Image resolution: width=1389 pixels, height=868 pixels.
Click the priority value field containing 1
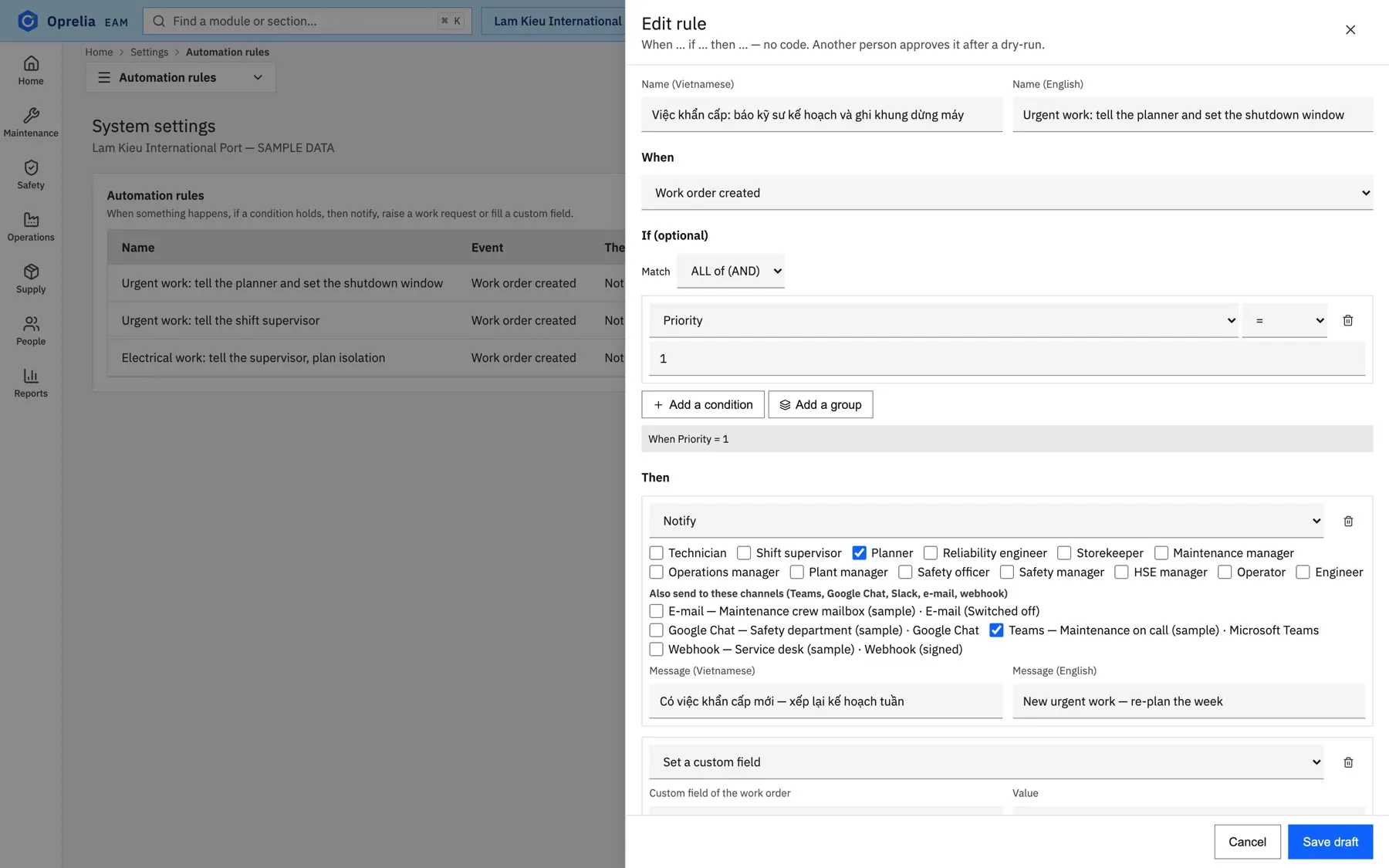pos(1007,359)
